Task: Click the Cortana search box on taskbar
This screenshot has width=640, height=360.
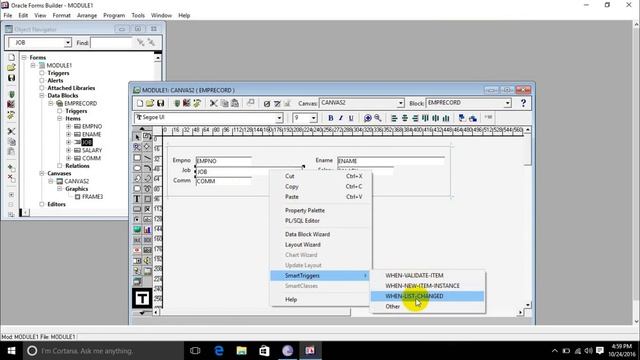Action: pyautogui.click(x=102, y=351)
